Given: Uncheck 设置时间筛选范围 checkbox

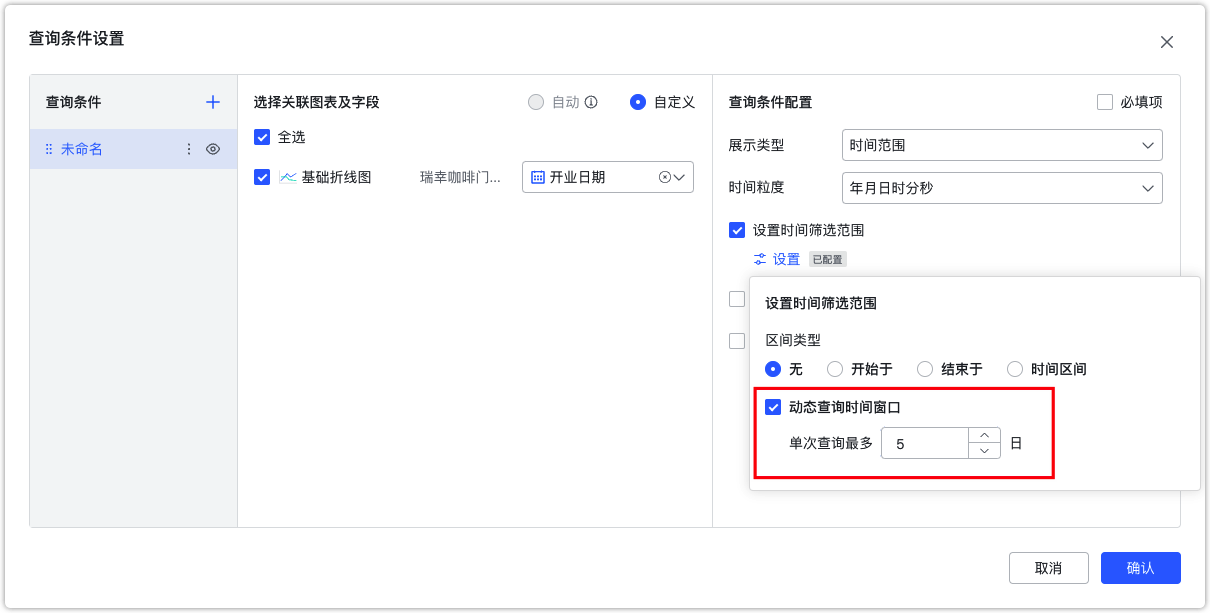Looking at the screenshot, I should tap(737, 230).
